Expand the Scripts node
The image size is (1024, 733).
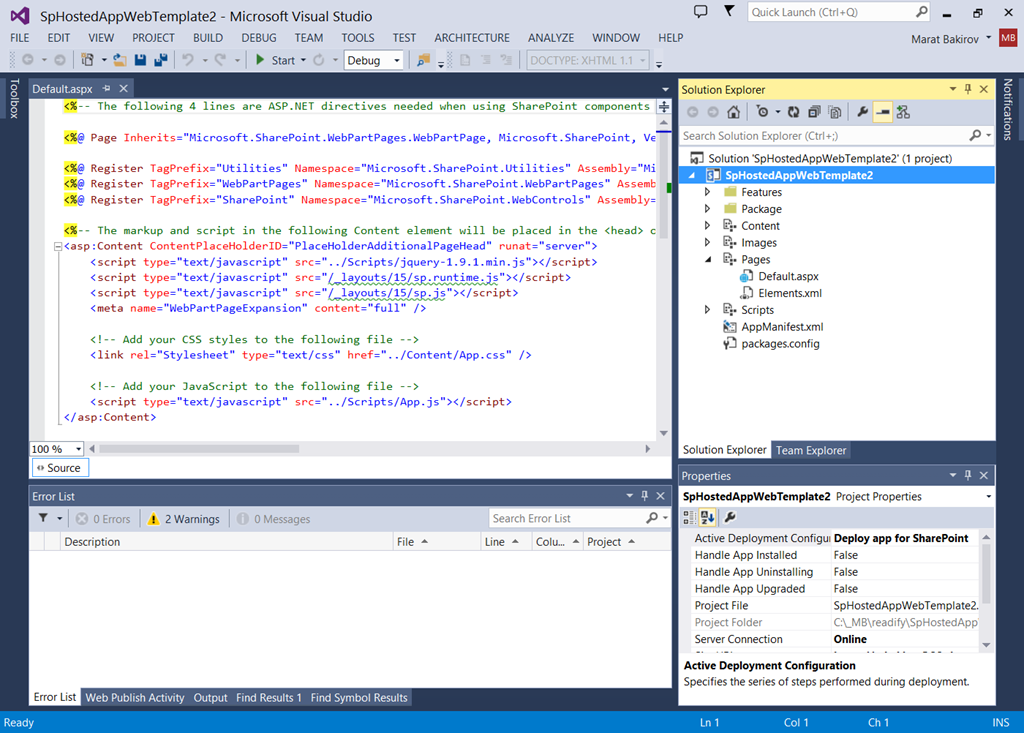click(707, 310)
